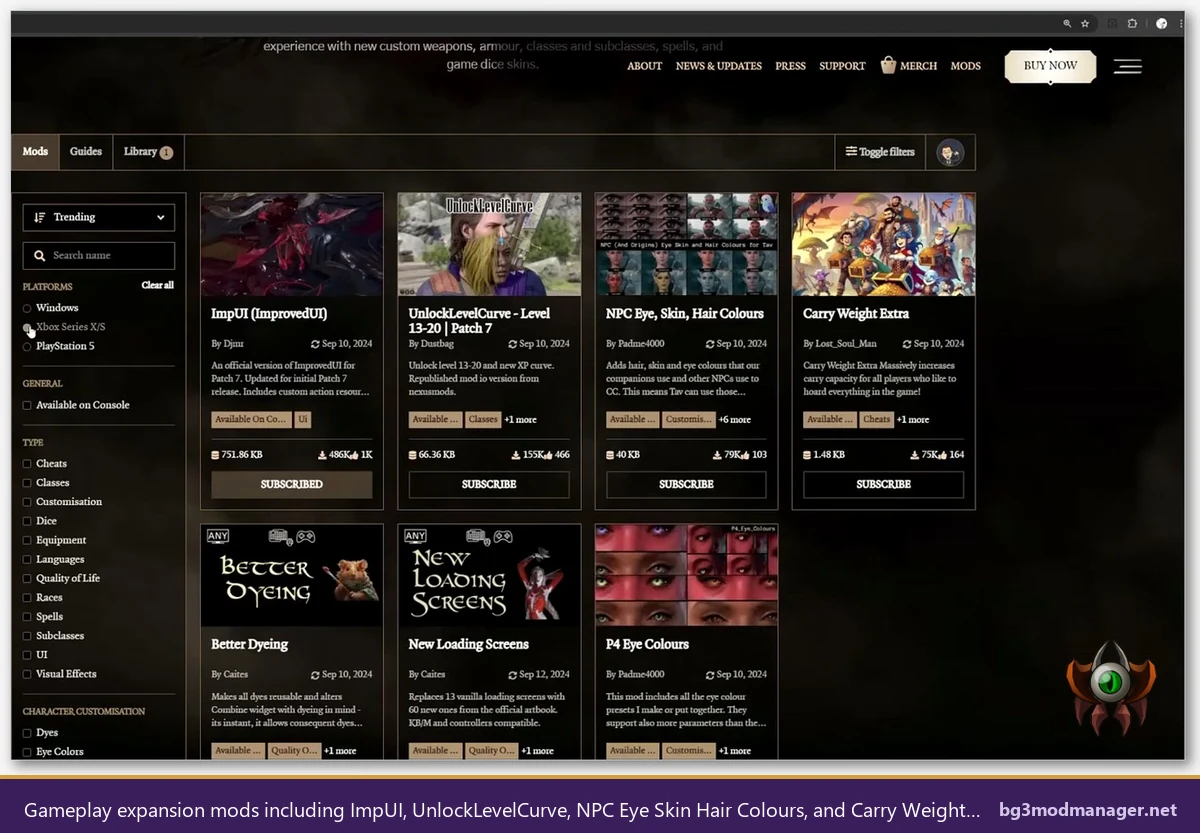Click the sort icon in the Trending box
1200x833 pixels.
(x=40, y=218)
